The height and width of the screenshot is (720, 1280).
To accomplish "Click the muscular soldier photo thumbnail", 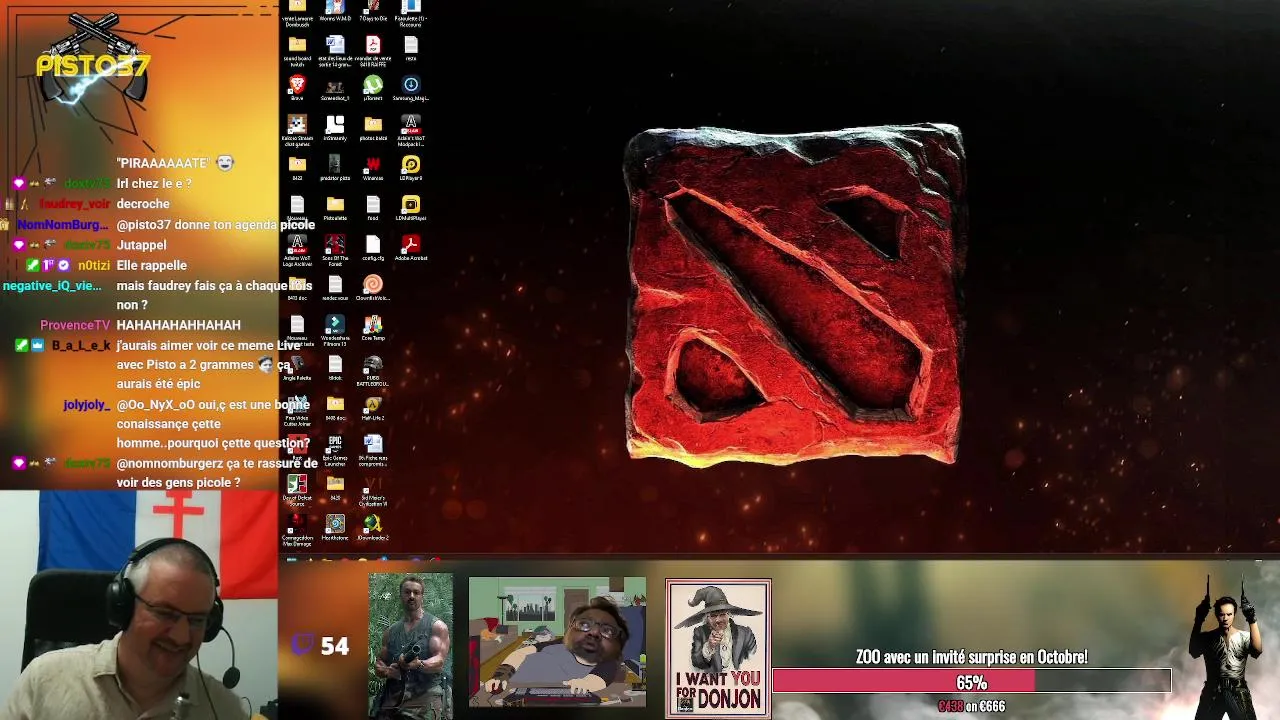I will click(x=411, y=646).
